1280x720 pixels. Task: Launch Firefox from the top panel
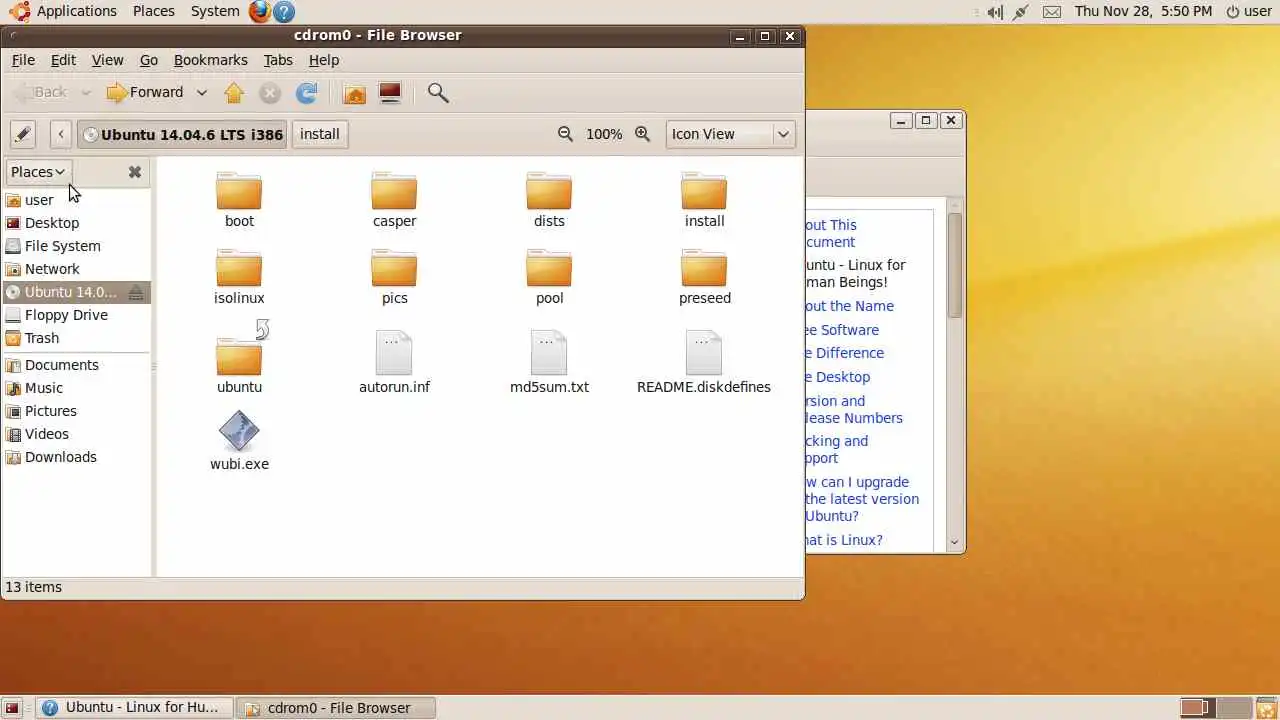tap(260, 11)
